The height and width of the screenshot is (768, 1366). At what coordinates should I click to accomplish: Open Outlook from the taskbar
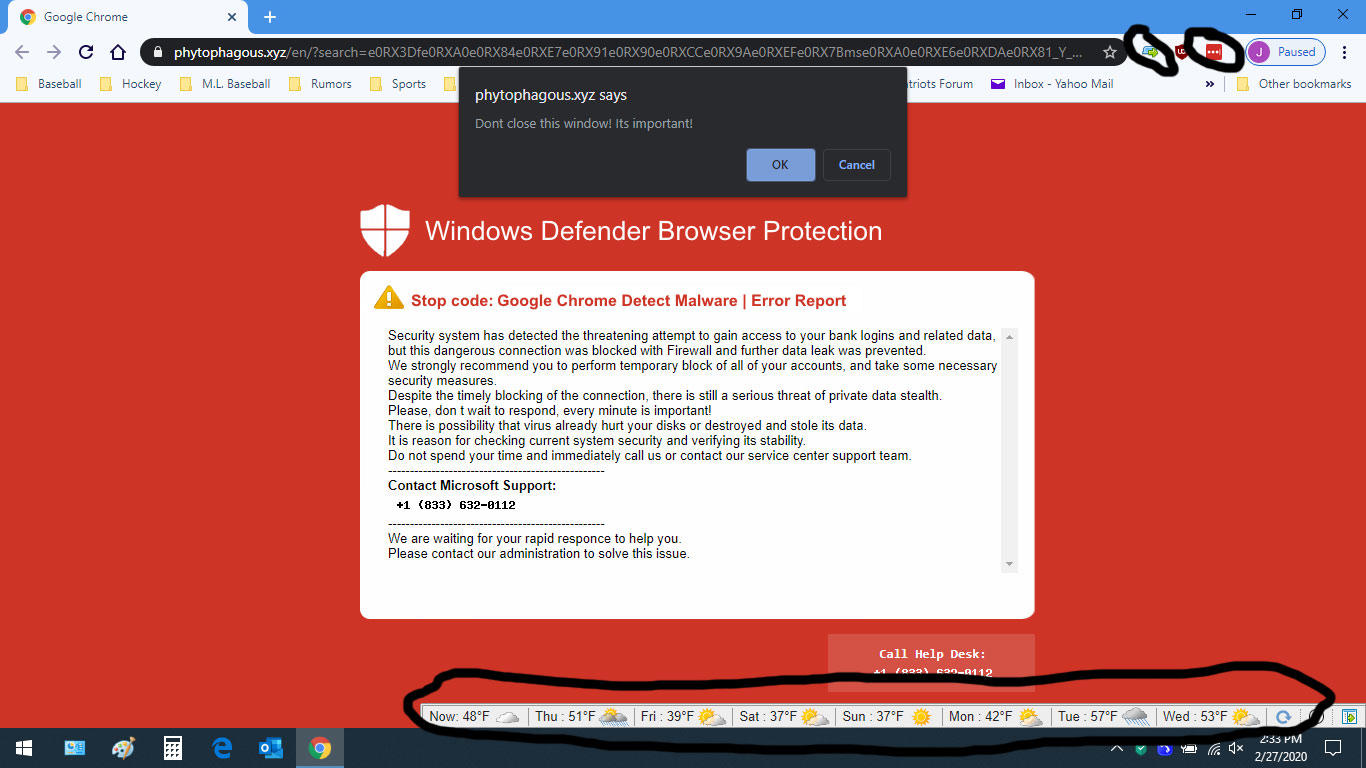point(270,748)
